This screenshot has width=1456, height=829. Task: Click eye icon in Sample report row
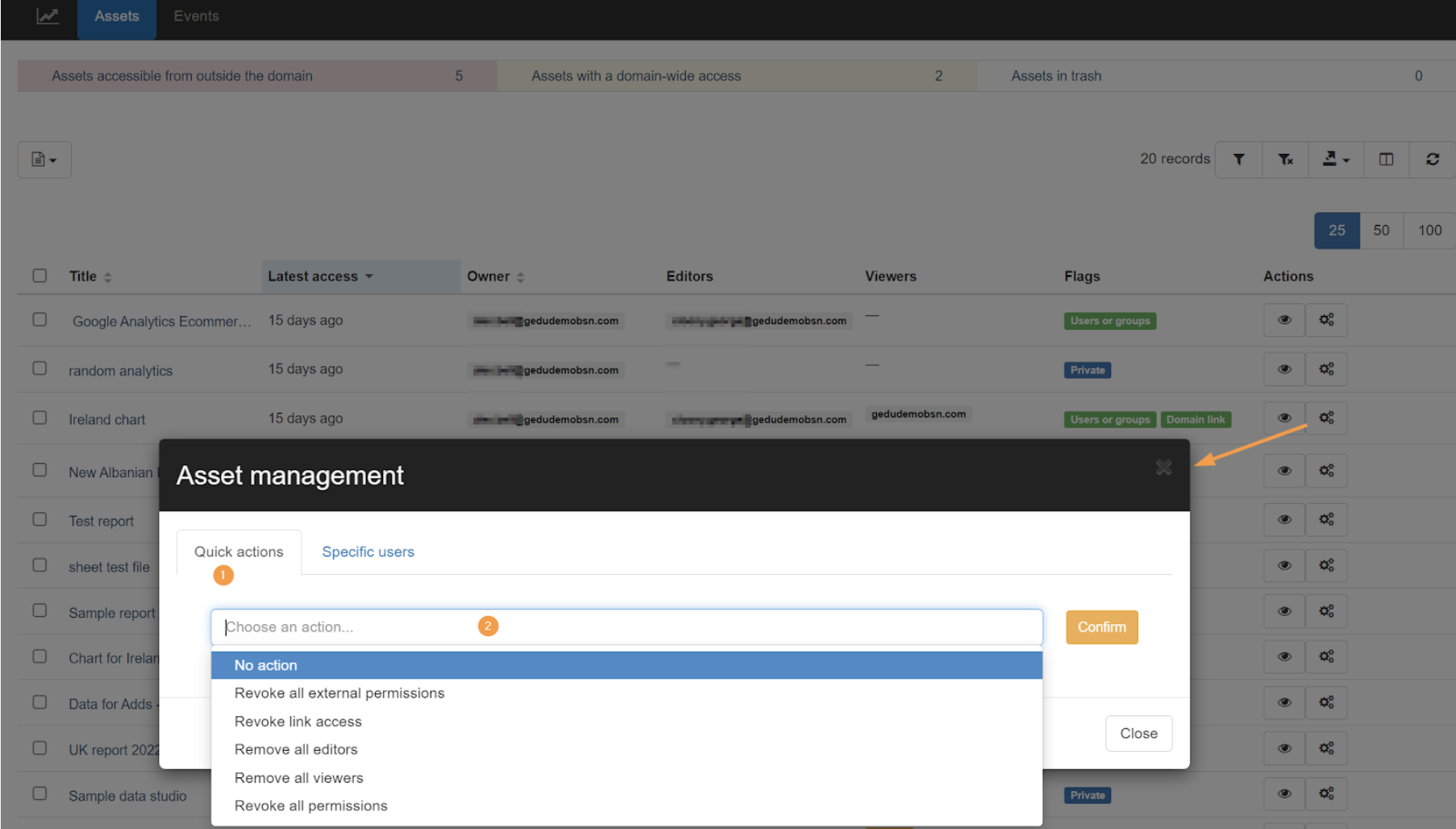point(1284,611)
